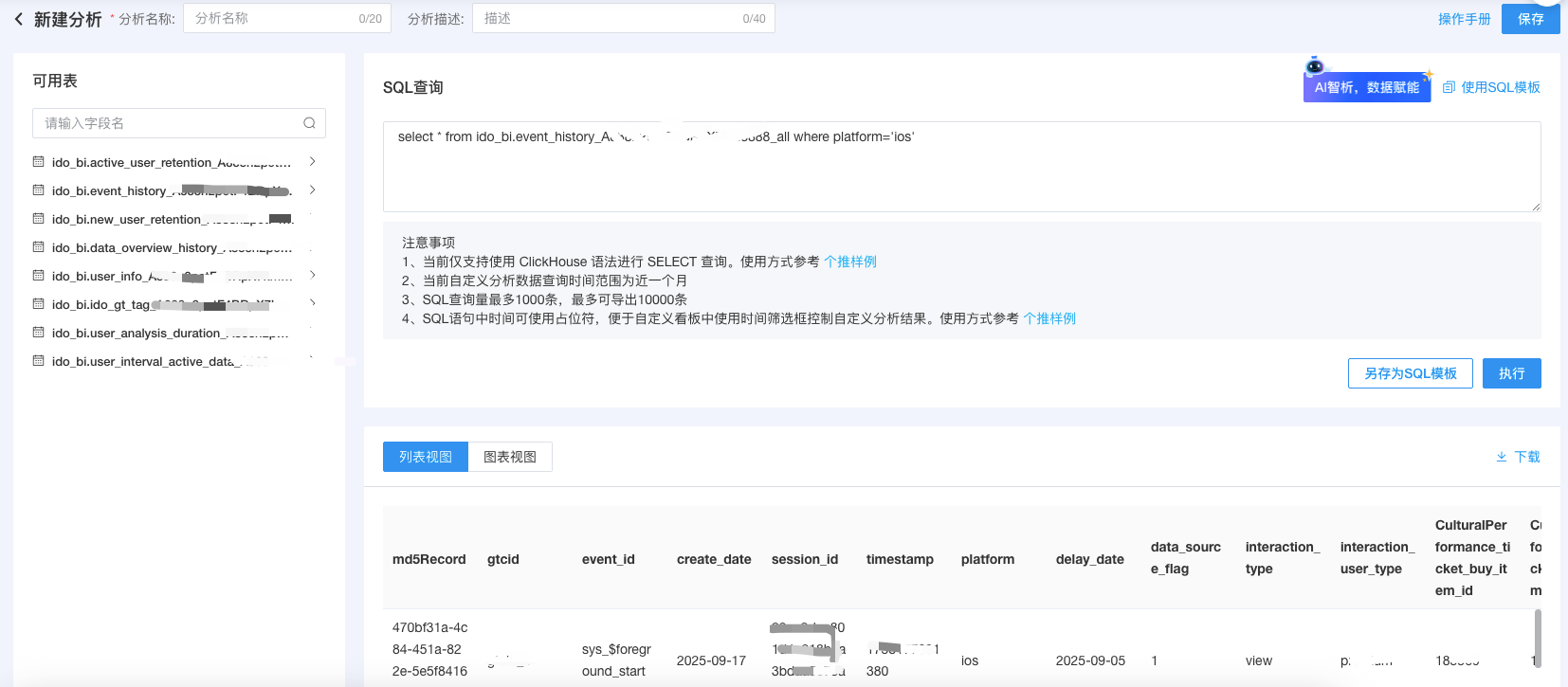Viewport: 1568px width, 687px height.
Task: Click the session_id column header
Action: (x=805, y=559)
